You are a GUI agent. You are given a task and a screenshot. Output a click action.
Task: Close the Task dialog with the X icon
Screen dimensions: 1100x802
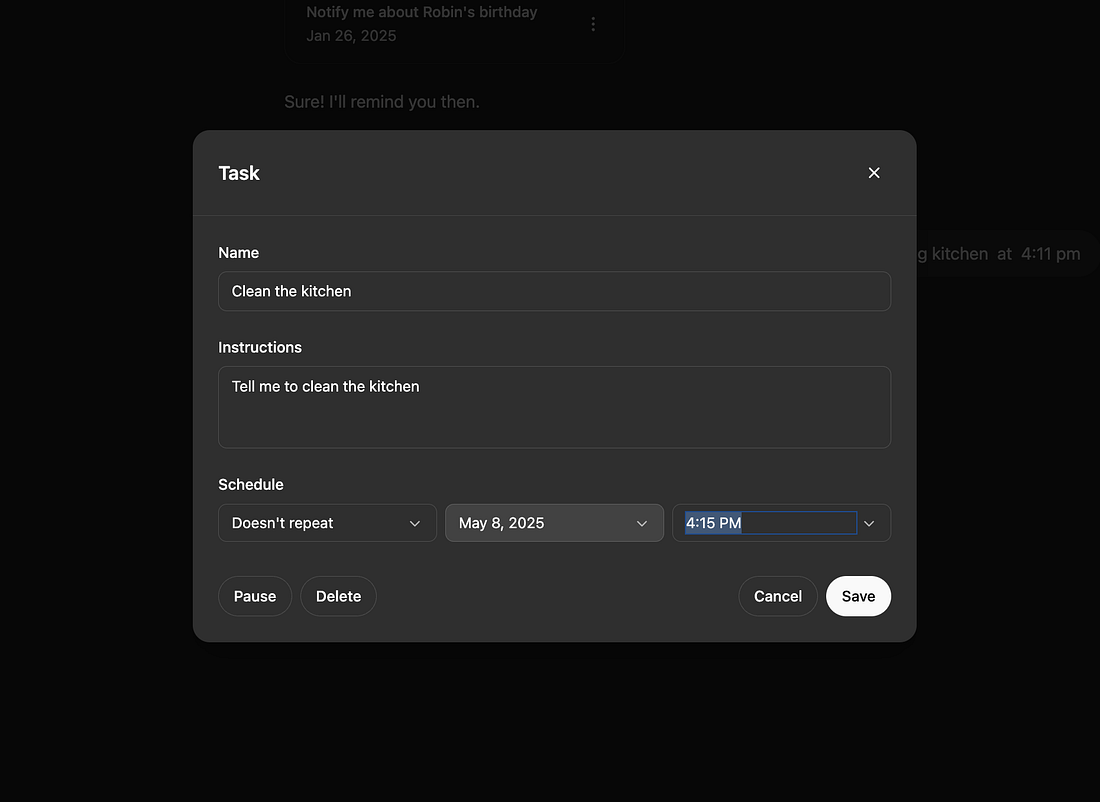[874, 173]
